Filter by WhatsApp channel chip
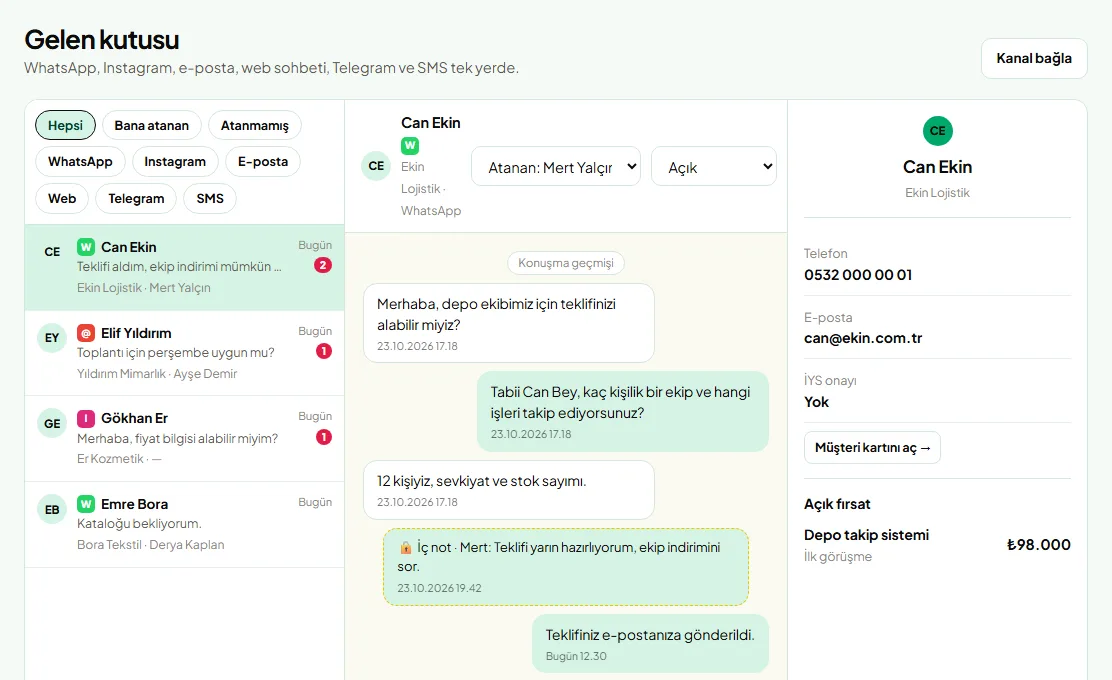Viewport: 1112px width, 680px height. click(80, 162)
